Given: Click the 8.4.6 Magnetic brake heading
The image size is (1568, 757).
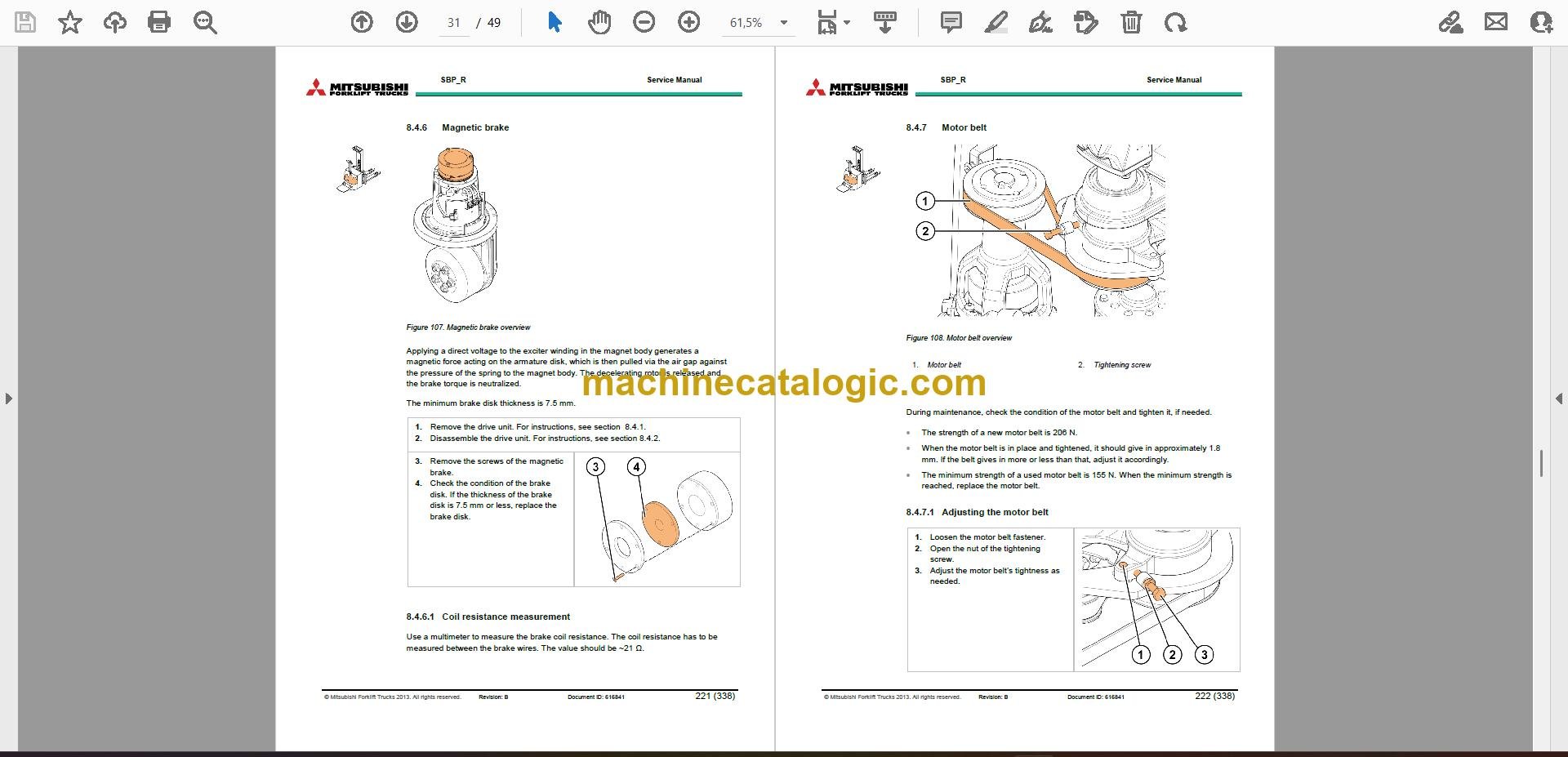Looking at the screenshot, I should [x=457, y=127].
